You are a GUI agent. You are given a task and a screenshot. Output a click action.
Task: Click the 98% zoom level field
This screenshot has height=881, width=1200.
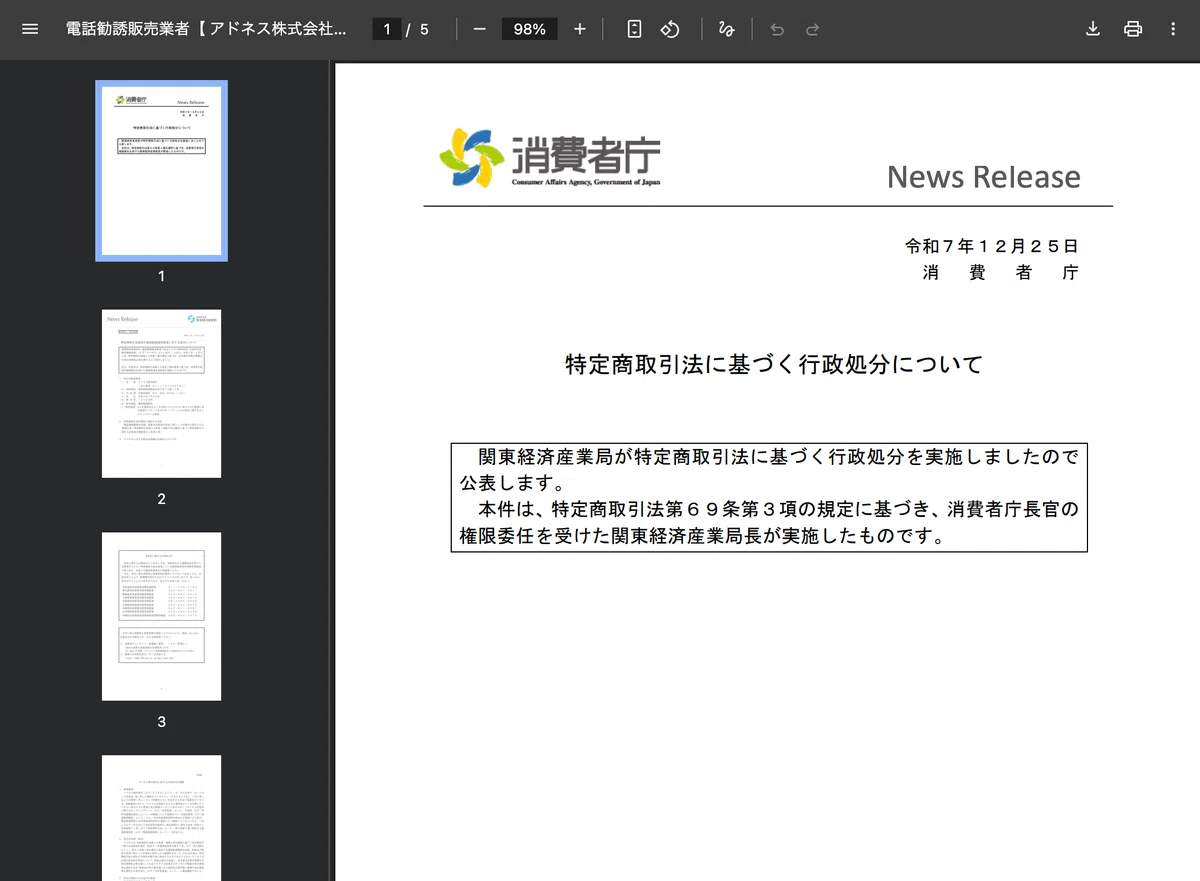pyautogui.click(x=529, y=29)
